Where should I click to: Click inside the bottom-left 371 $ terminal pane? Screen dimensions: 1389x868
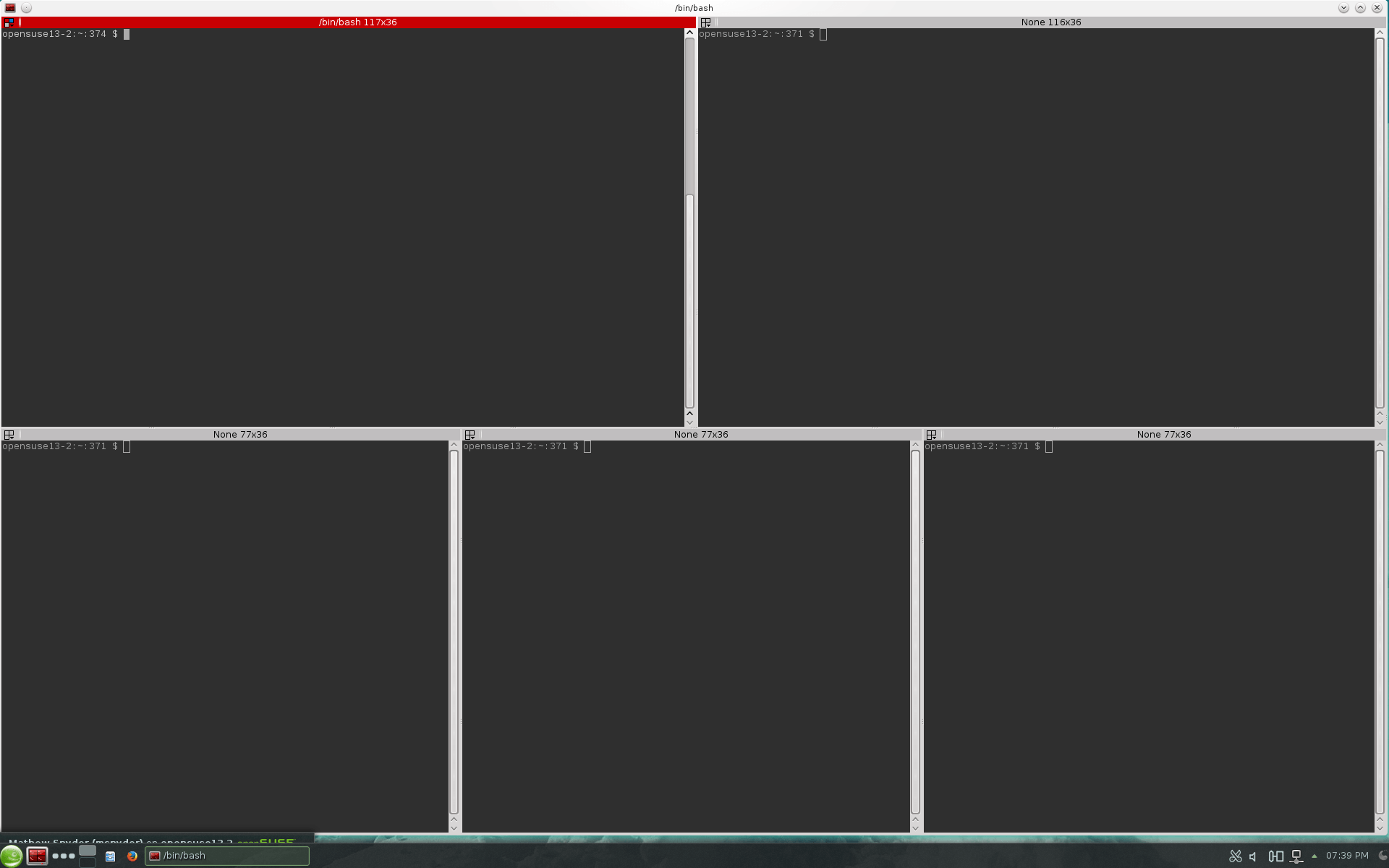pos(225,637)
